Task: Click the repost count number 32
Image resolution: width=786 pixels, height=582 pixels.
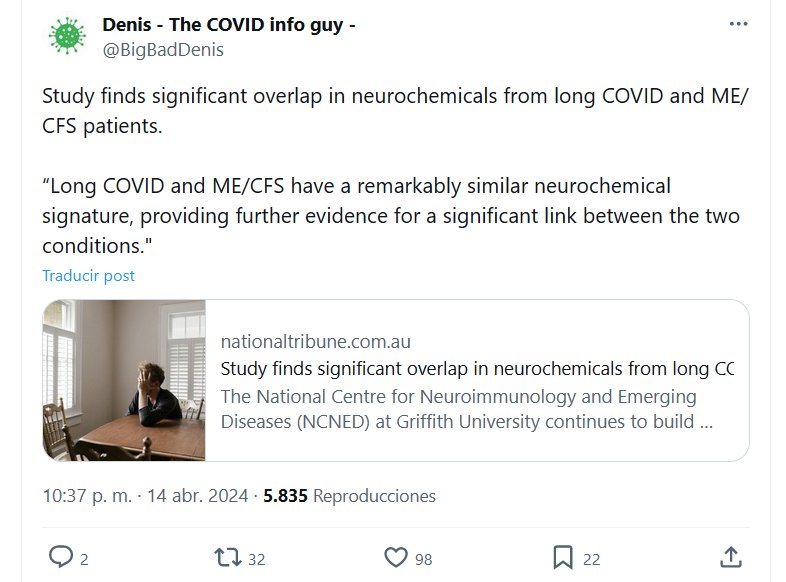Action: [256, 559]
